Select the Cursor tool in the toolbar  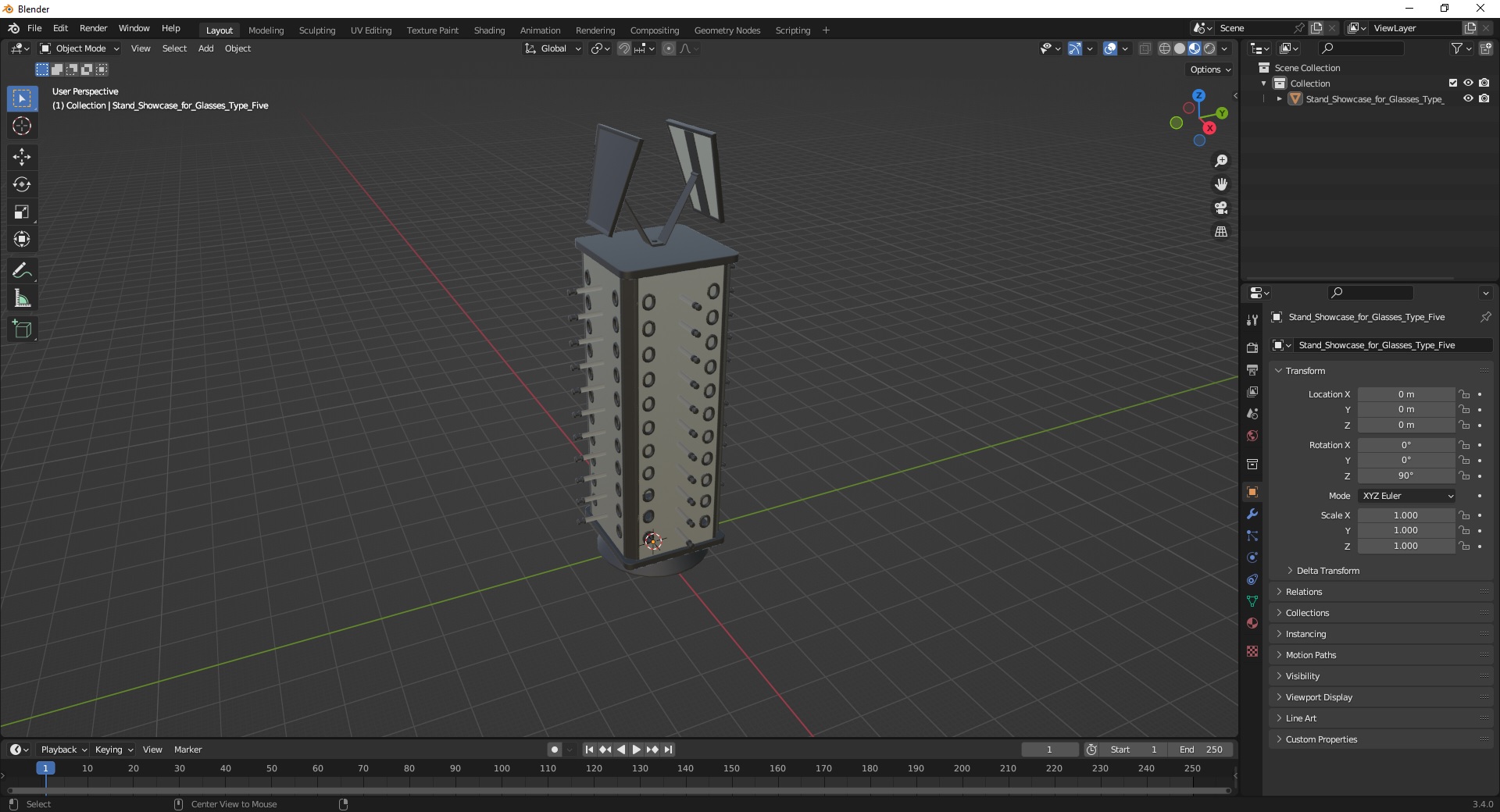click(22, 126)
